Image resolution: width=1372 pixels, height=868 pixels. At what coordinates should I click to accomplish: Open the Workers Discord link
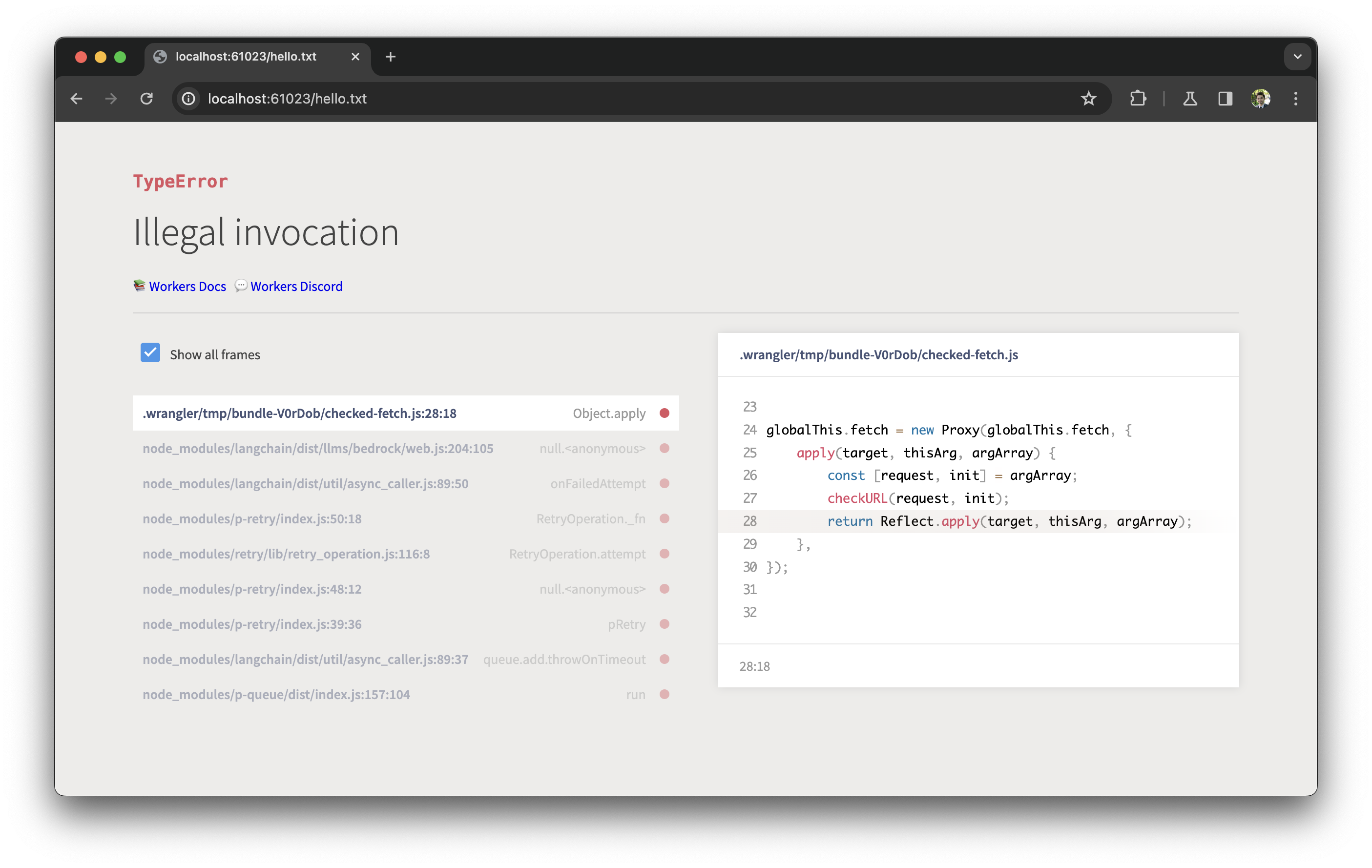pyautogui.click(x=296, y=287)
